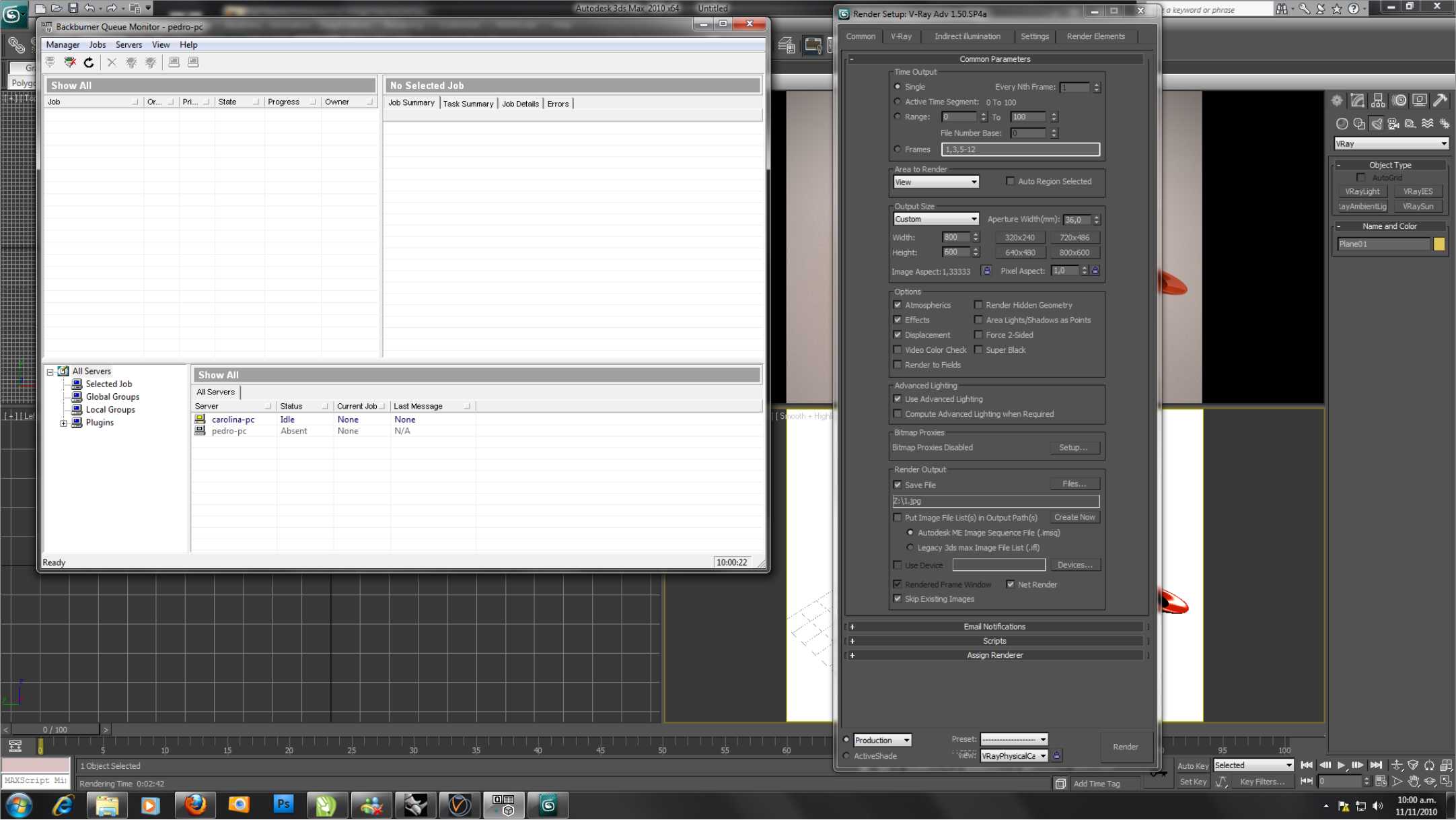Screen dimensions: 1456x820
Task: Click the Refresh icon in Backburner toolbar
Action: click(x=89, y=63)
